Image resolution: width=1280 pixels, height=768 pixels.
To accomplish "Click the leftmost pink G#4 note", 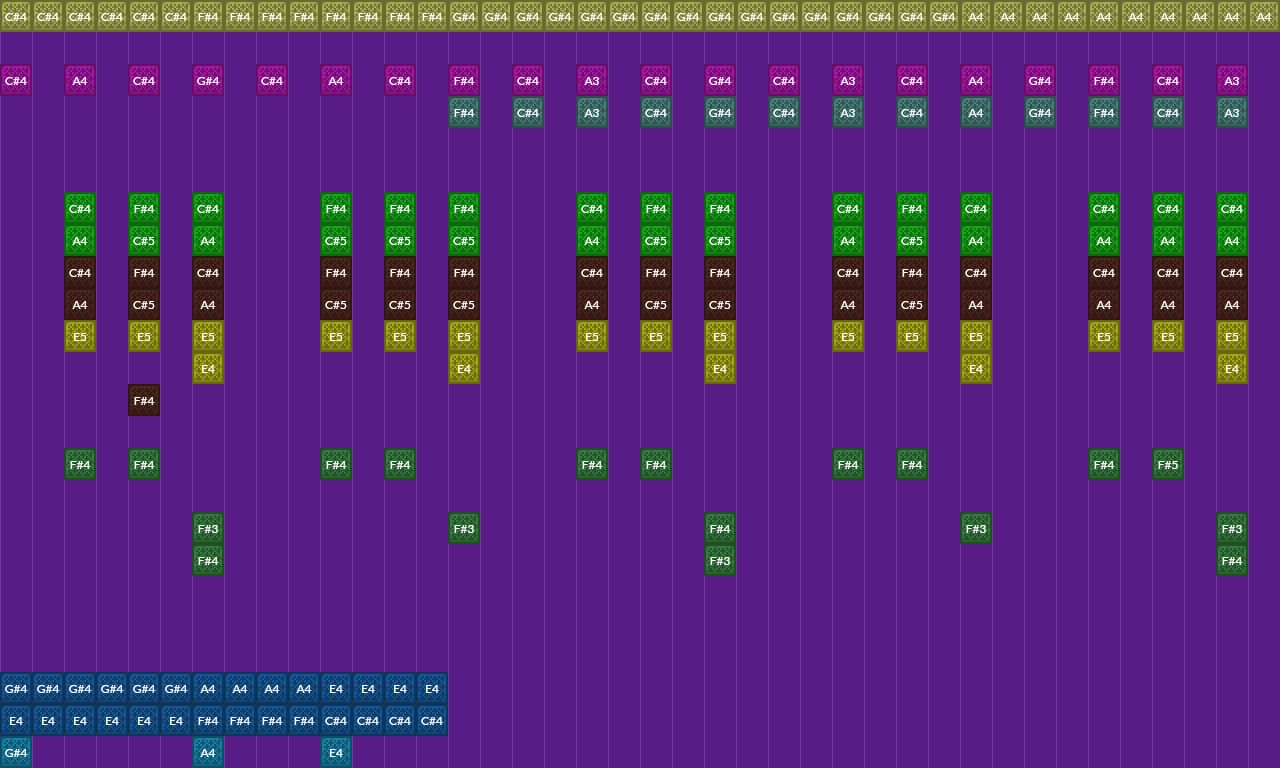I will [x=208, y=81].
